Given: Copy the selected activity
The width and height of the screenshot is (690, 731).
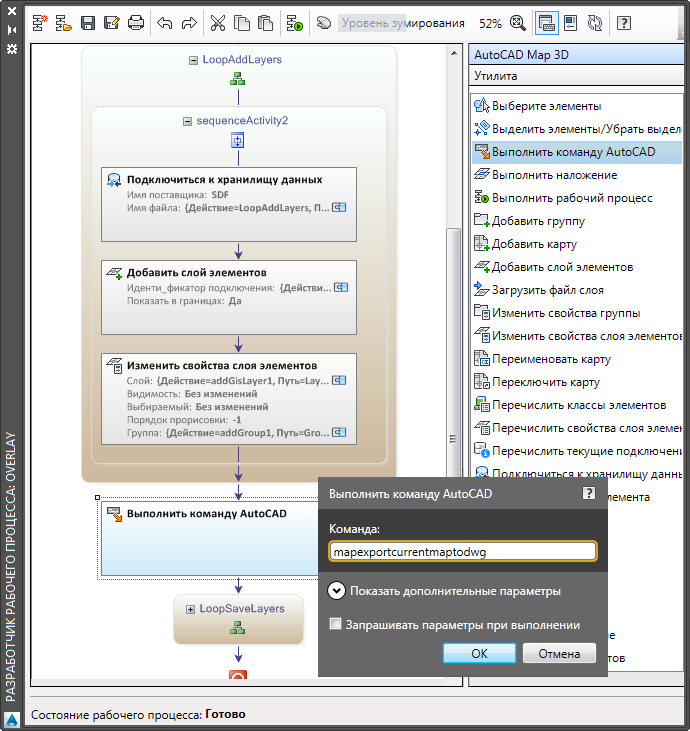Looking at the screenshot, I should [x=242, y=22].
